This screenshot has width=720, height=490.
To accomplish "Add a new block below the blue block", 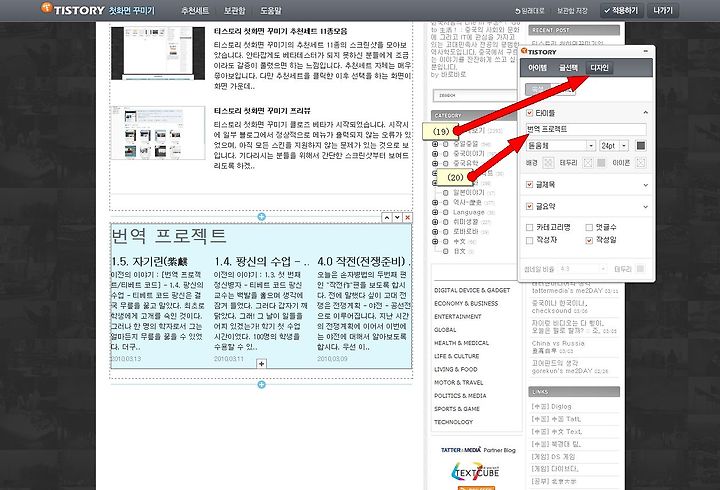I will click(x=261, y=384).
